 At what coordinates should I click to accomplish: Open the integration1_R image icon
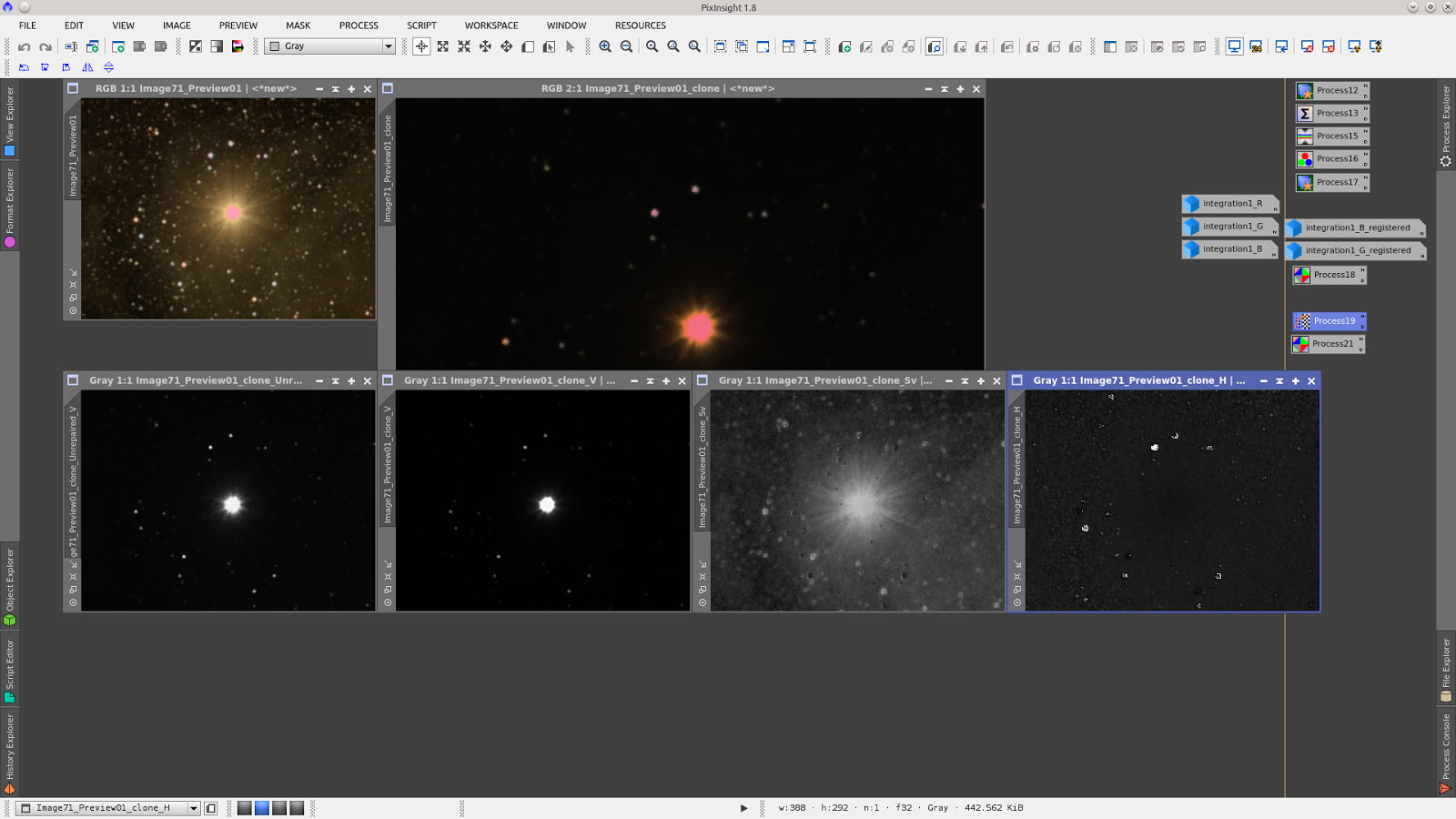[1229, 204]
